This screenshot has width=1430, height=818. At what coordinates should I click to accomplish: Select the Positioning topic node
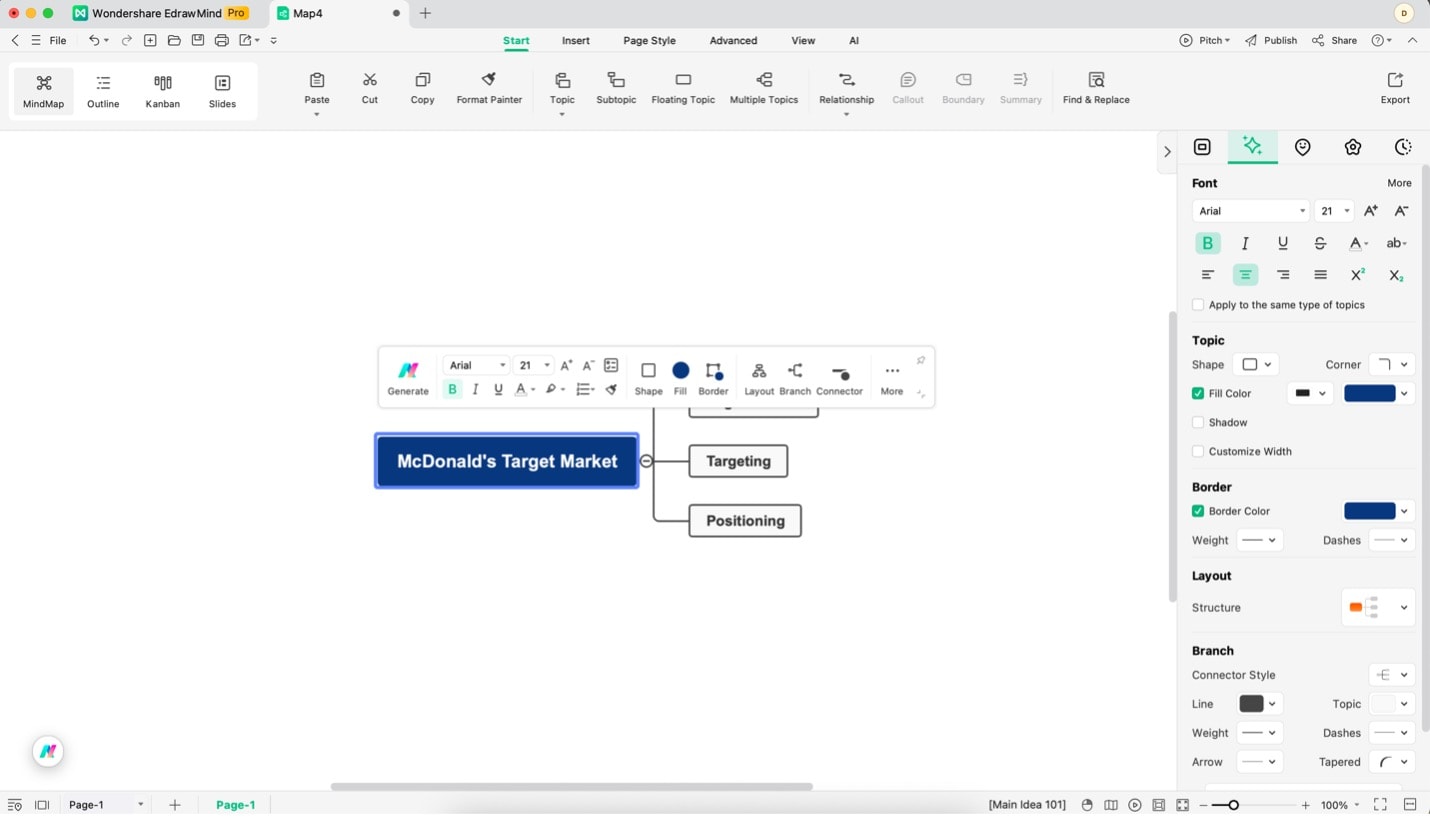(x=745, y=521)
